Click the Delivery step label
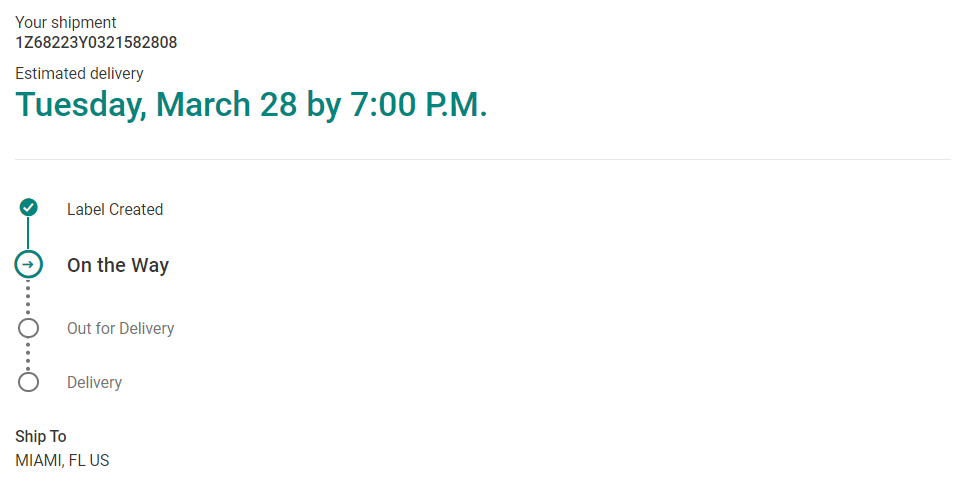This screenshot has width=964, height=485. (x=94, y=383)
